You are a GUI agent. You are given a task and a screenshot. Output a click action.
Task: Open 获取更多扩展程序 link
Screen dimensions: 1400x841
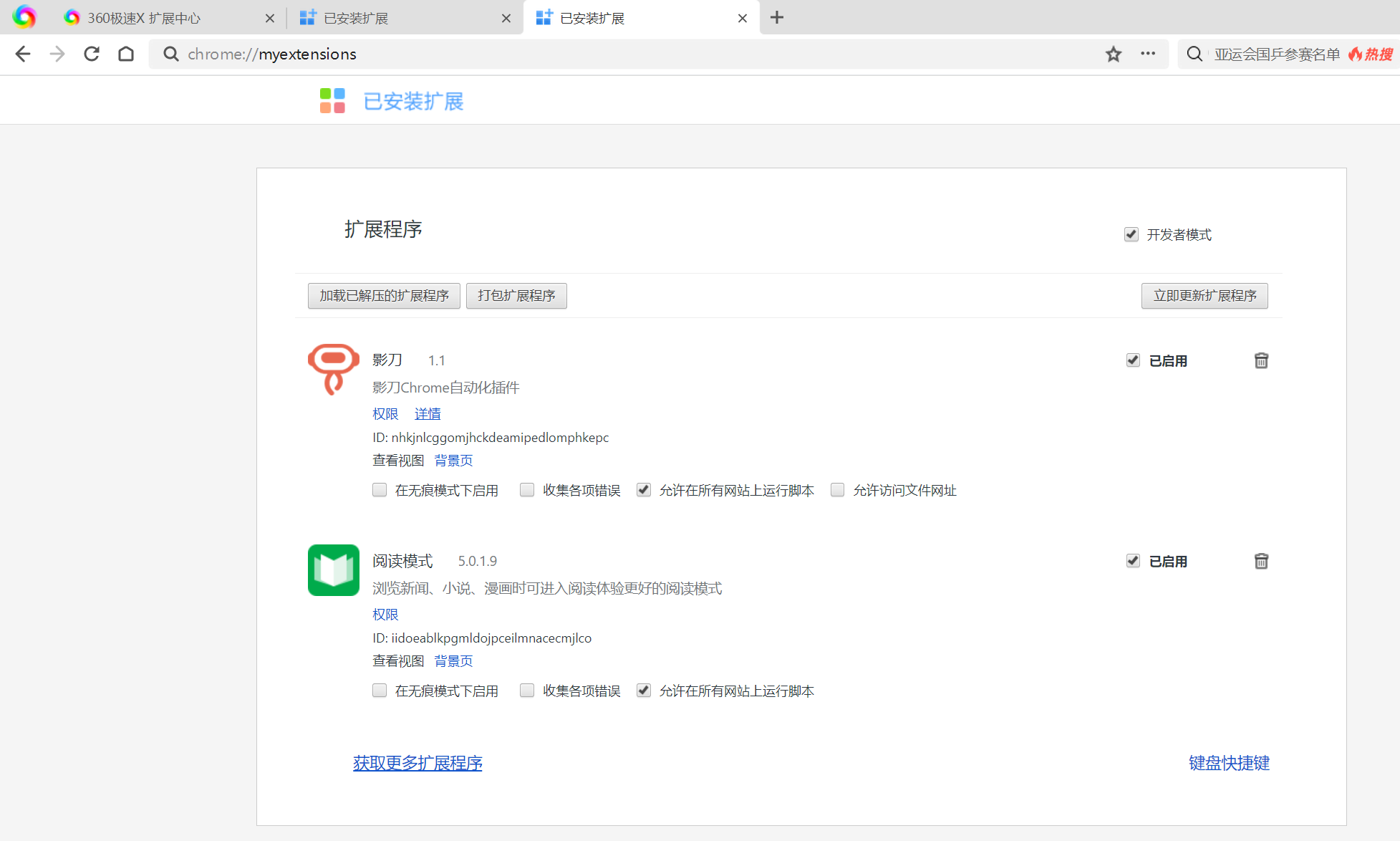[x=417, y=764]
